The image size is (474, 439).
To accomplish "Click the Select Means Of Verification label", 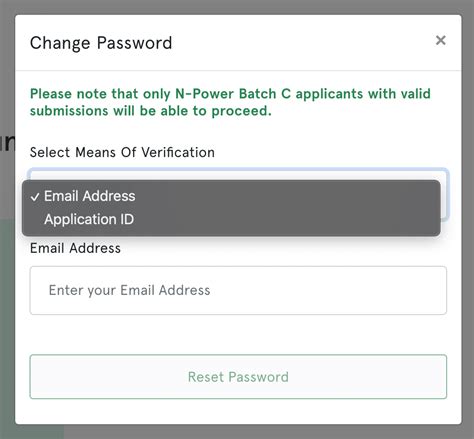I will pyautogui.click(x=122, y=152).
